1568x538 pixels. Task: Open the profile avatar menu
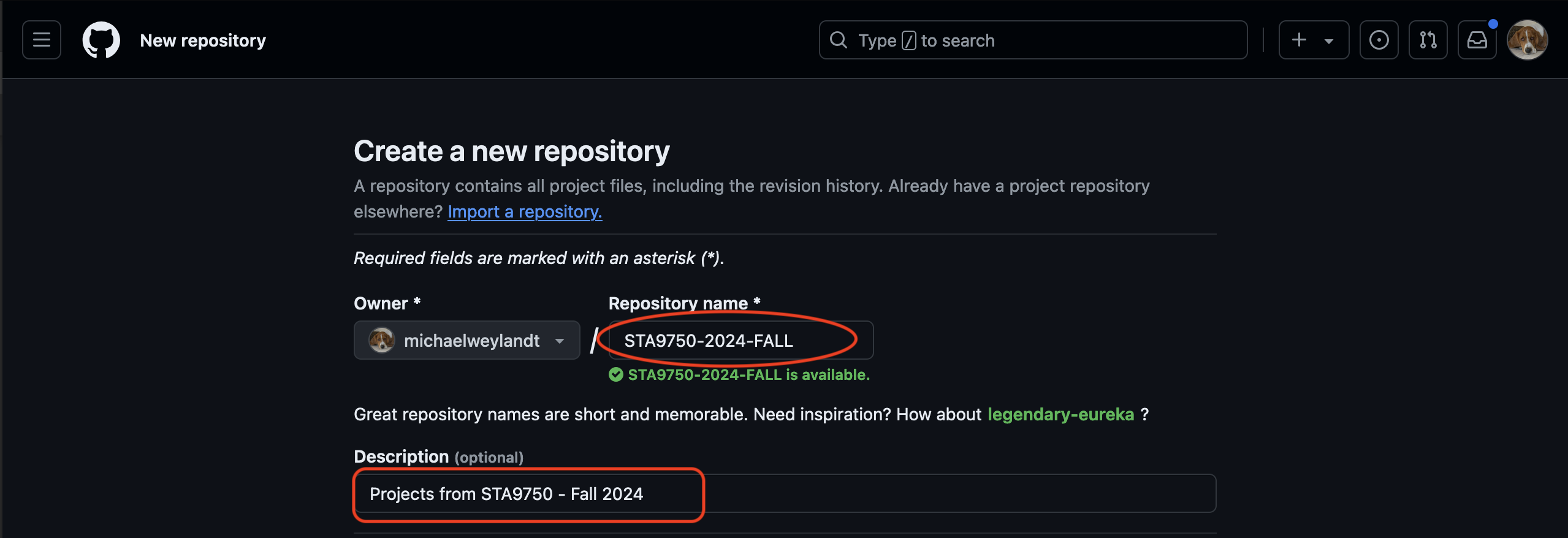click(1527, 40)
